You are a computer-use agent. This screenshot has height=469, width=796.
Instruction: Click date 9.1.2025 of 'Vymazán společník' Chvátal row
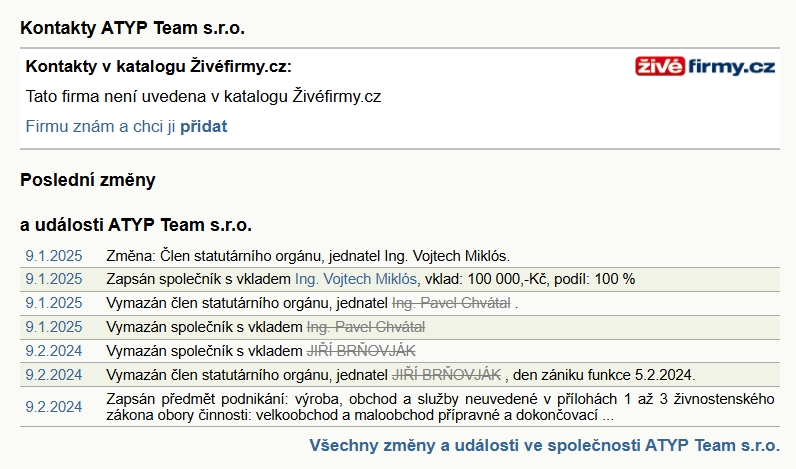[54, 327]
